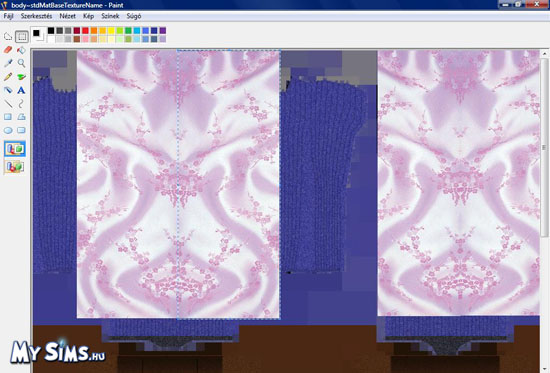
Task: Select the Magnifier zoom tool
Action: point(21,63)
